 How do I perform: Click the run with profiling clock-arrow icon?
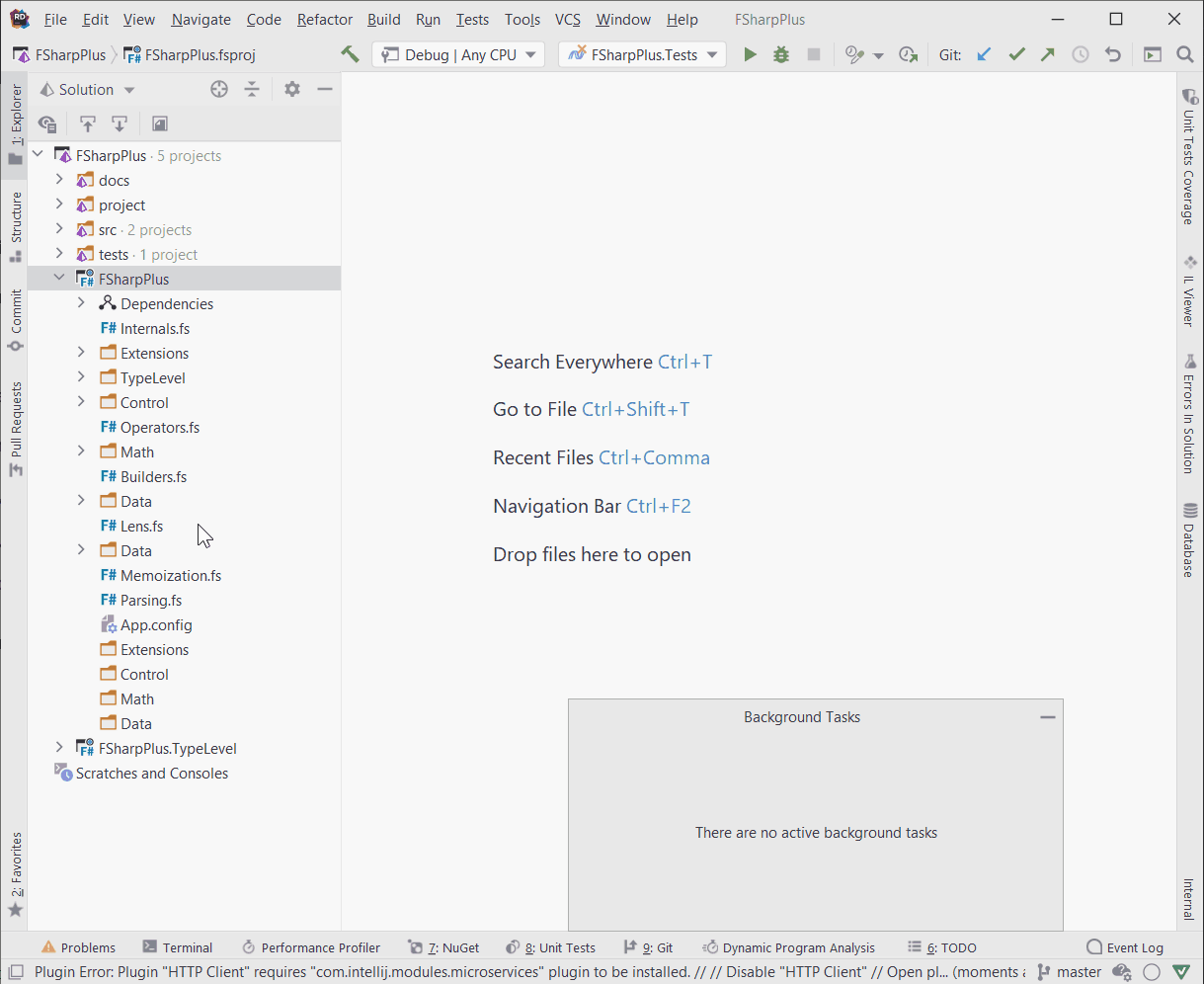tap(909, 54)
